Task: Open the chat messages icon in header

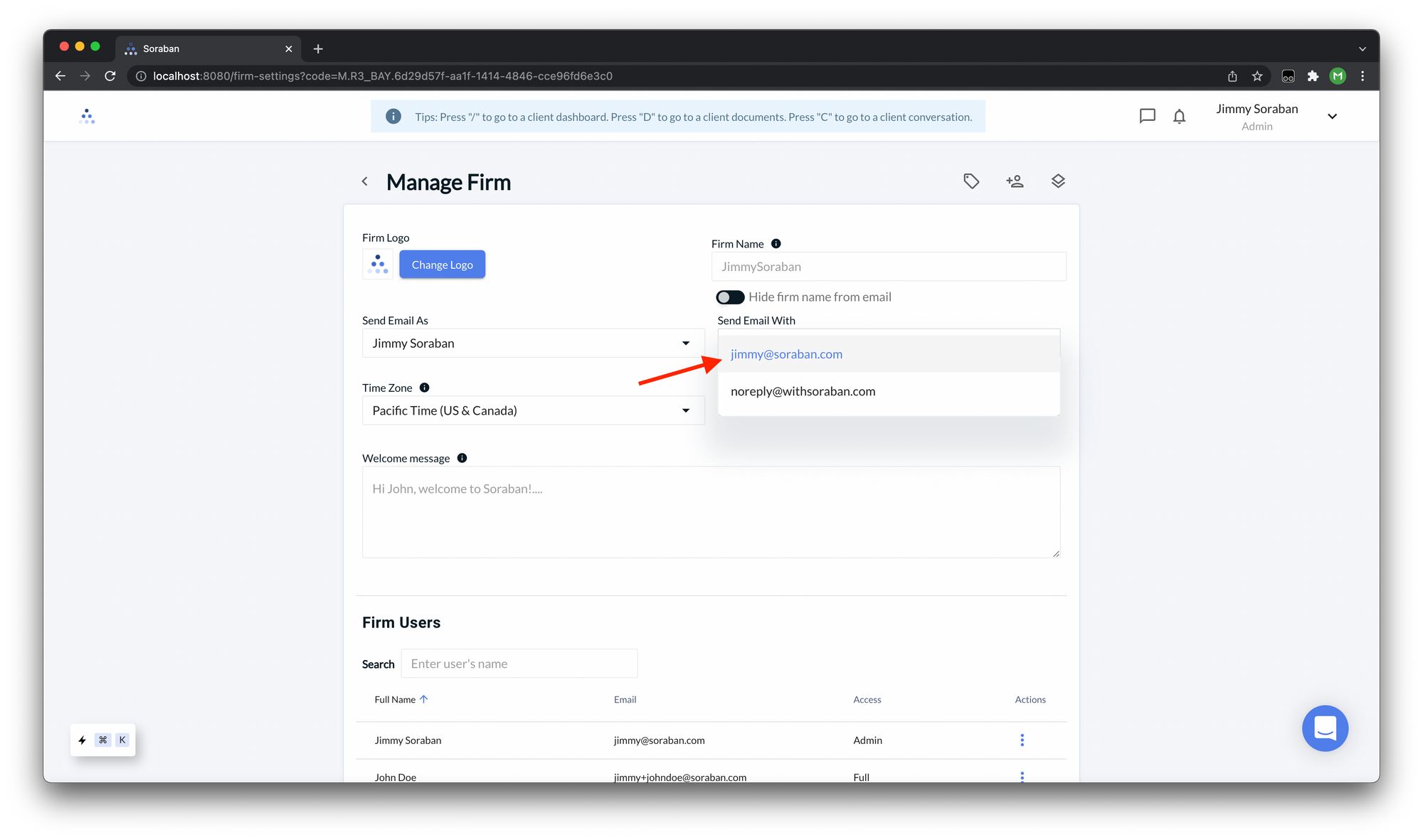Action: pos(1147,116)
